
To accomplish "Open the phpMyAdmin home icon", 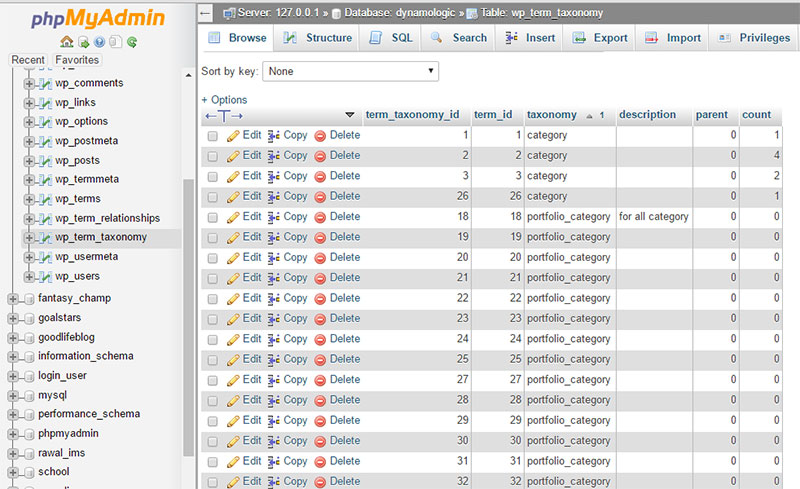I will (67, 42).
